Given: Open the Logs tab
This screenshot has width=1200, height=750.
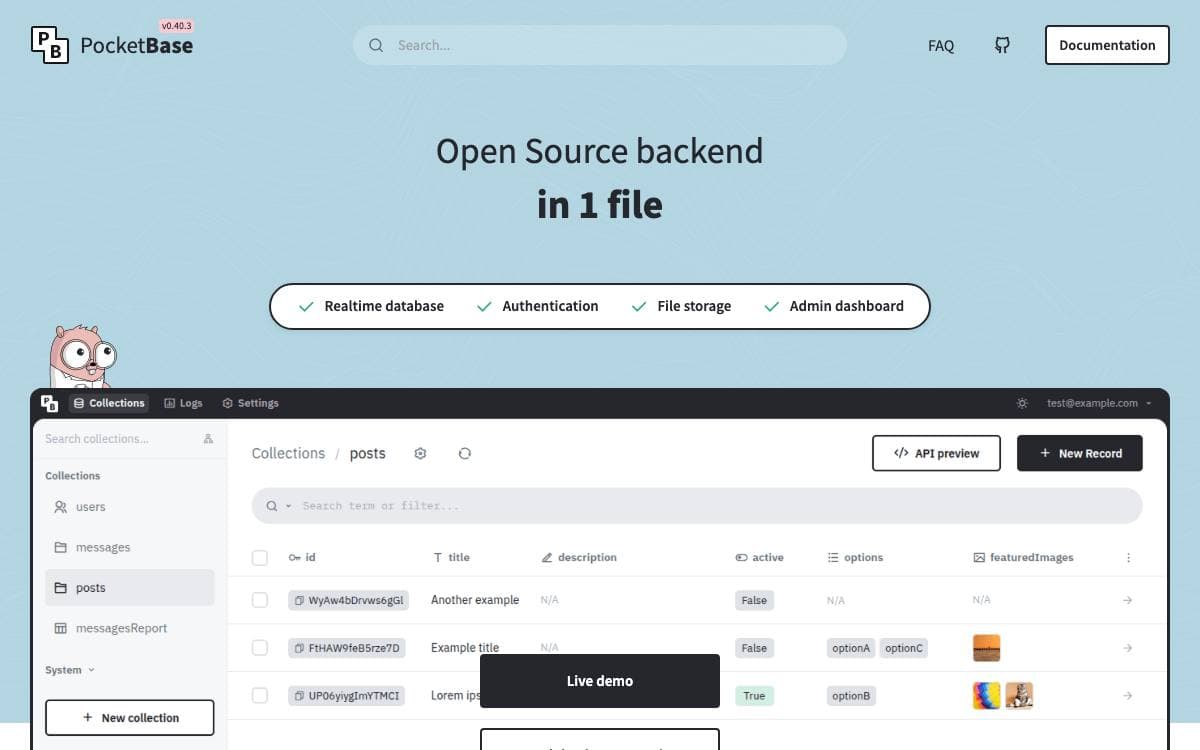Looking at the screenshot, I should tap(183, 403).
